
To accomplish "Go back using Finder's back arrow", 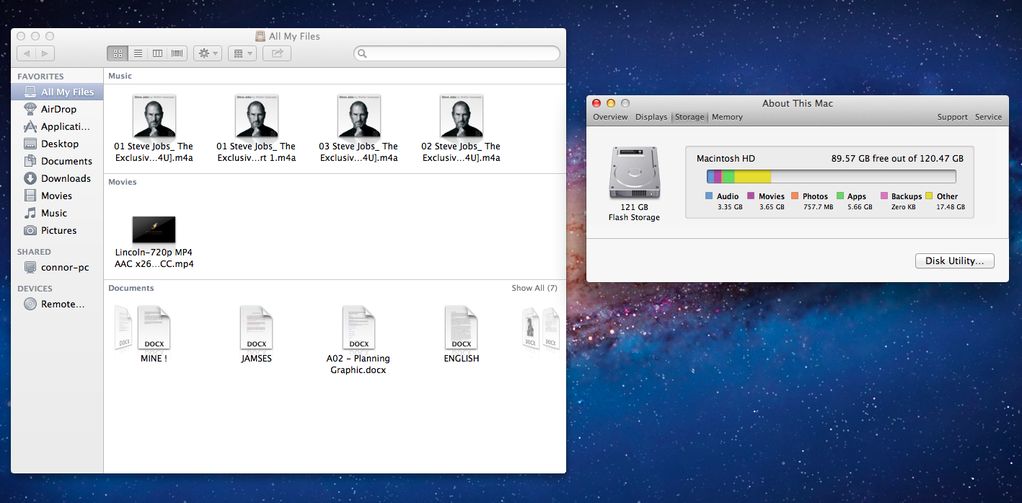I will [26, 53].
